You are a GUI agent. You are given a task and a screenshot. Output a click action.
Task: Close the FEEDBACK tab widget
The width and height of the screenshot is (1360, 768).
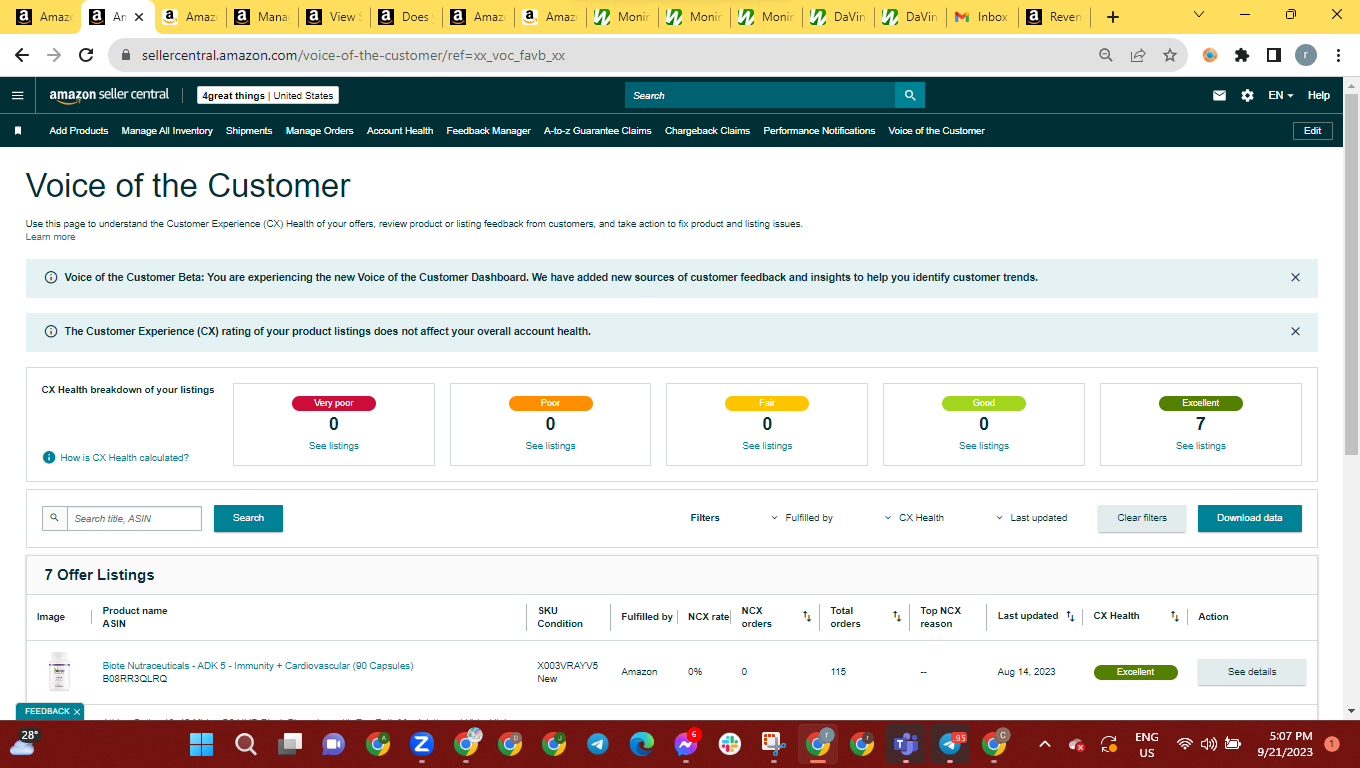tap(77, 712)
